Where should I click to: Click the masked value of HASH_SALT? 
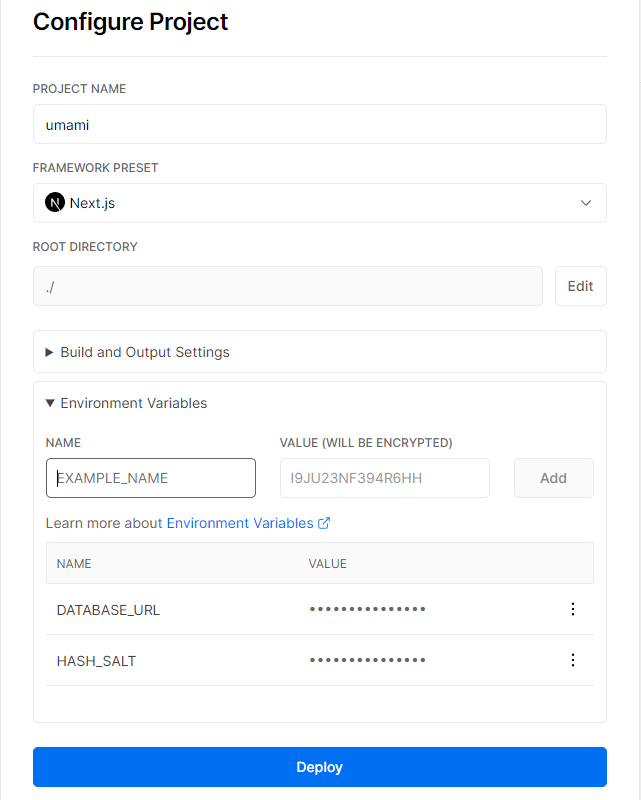367,660
